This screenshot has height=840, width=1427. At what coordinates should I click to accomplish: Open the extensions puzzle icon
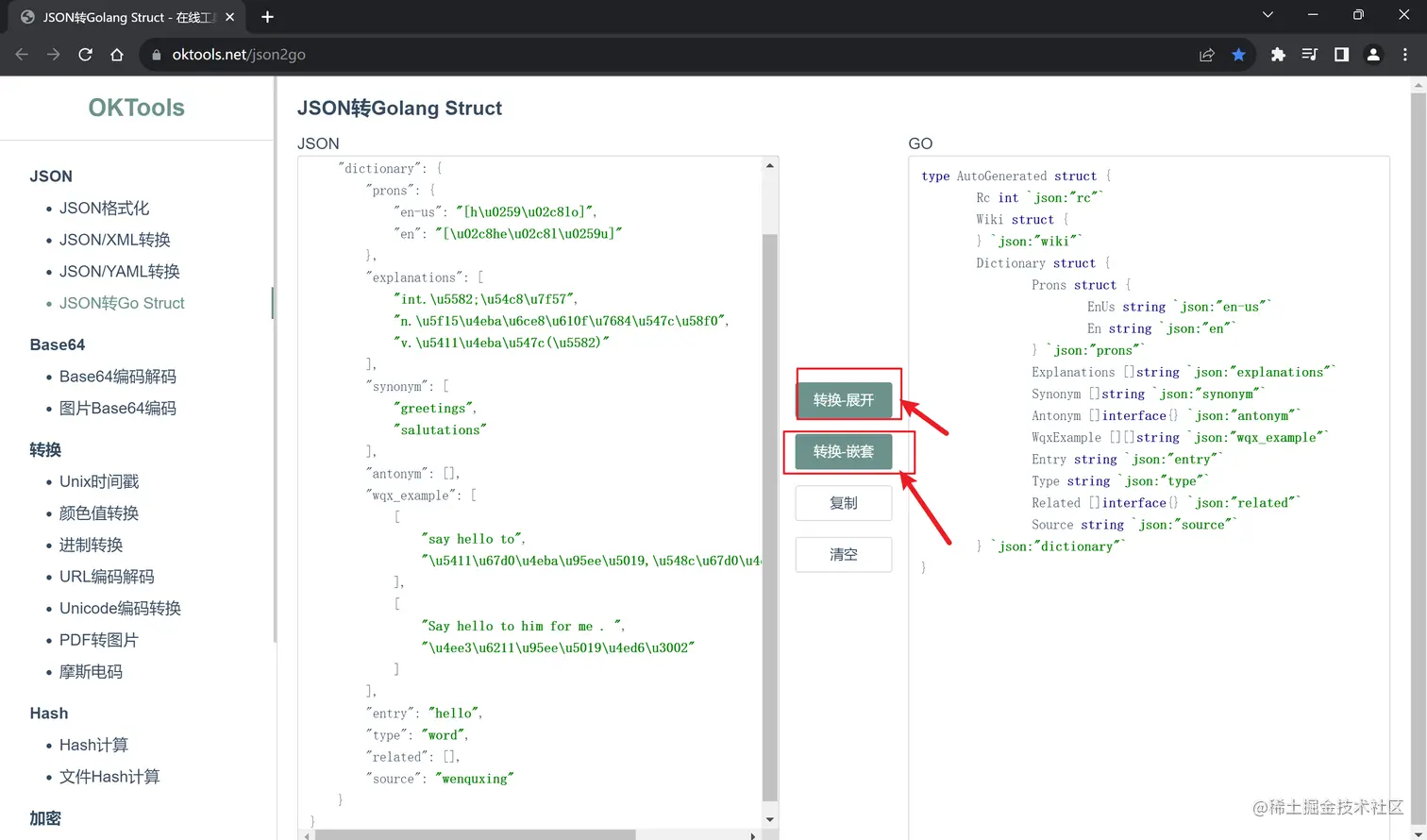click(x=1278, y=55)
